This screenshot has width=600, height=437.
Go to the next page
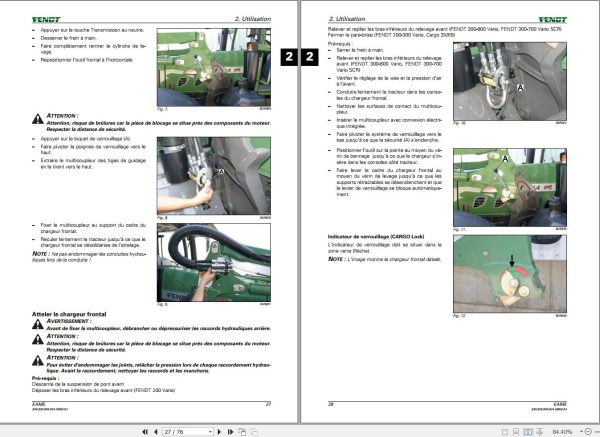pyautogui.click(x=219, y=432)
